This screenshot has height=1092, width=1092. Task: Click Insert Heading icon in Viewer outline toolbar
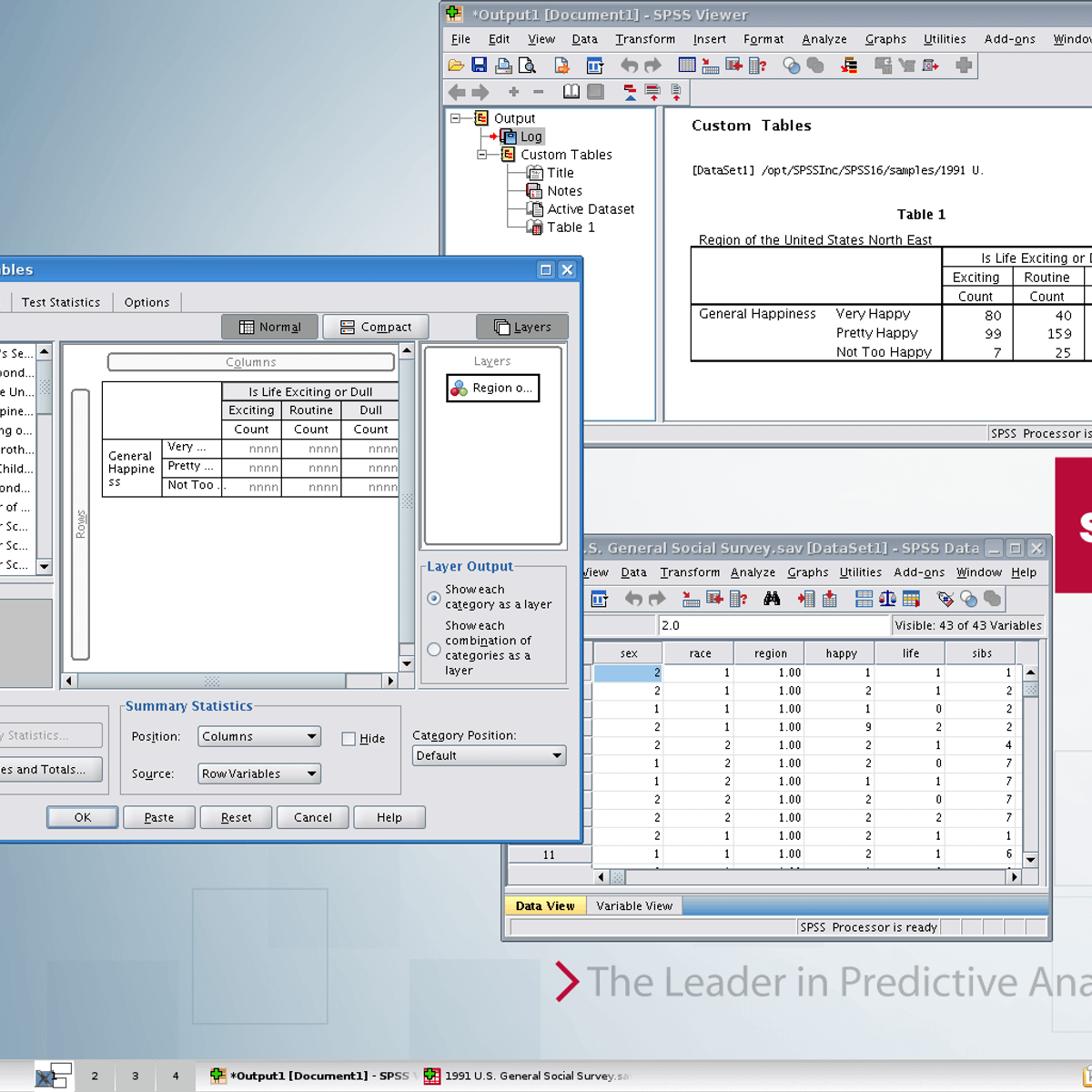630,92
